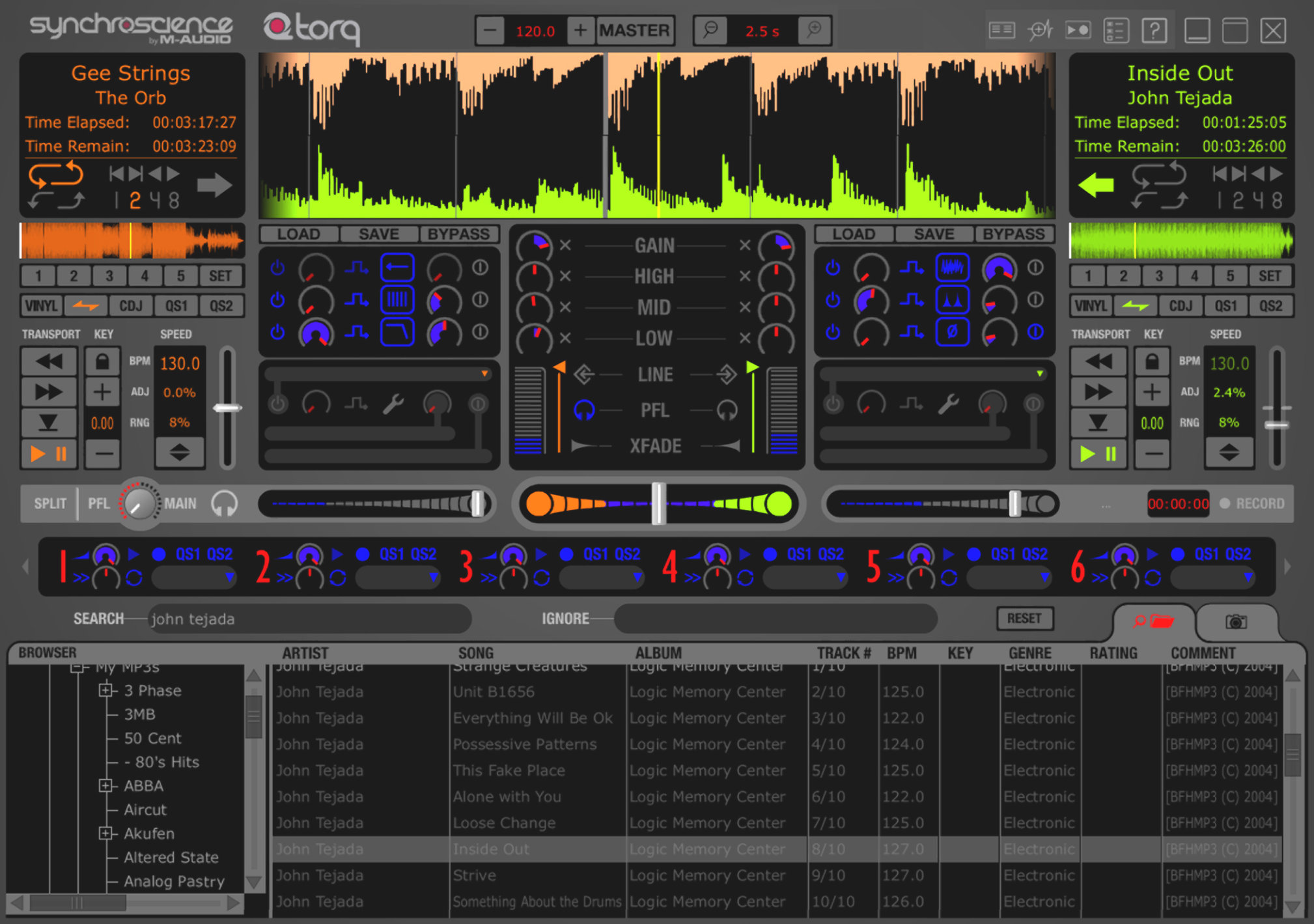Play or pause the left deck
This screenshot has height=924, width=1314.
(x=49, y=453)
